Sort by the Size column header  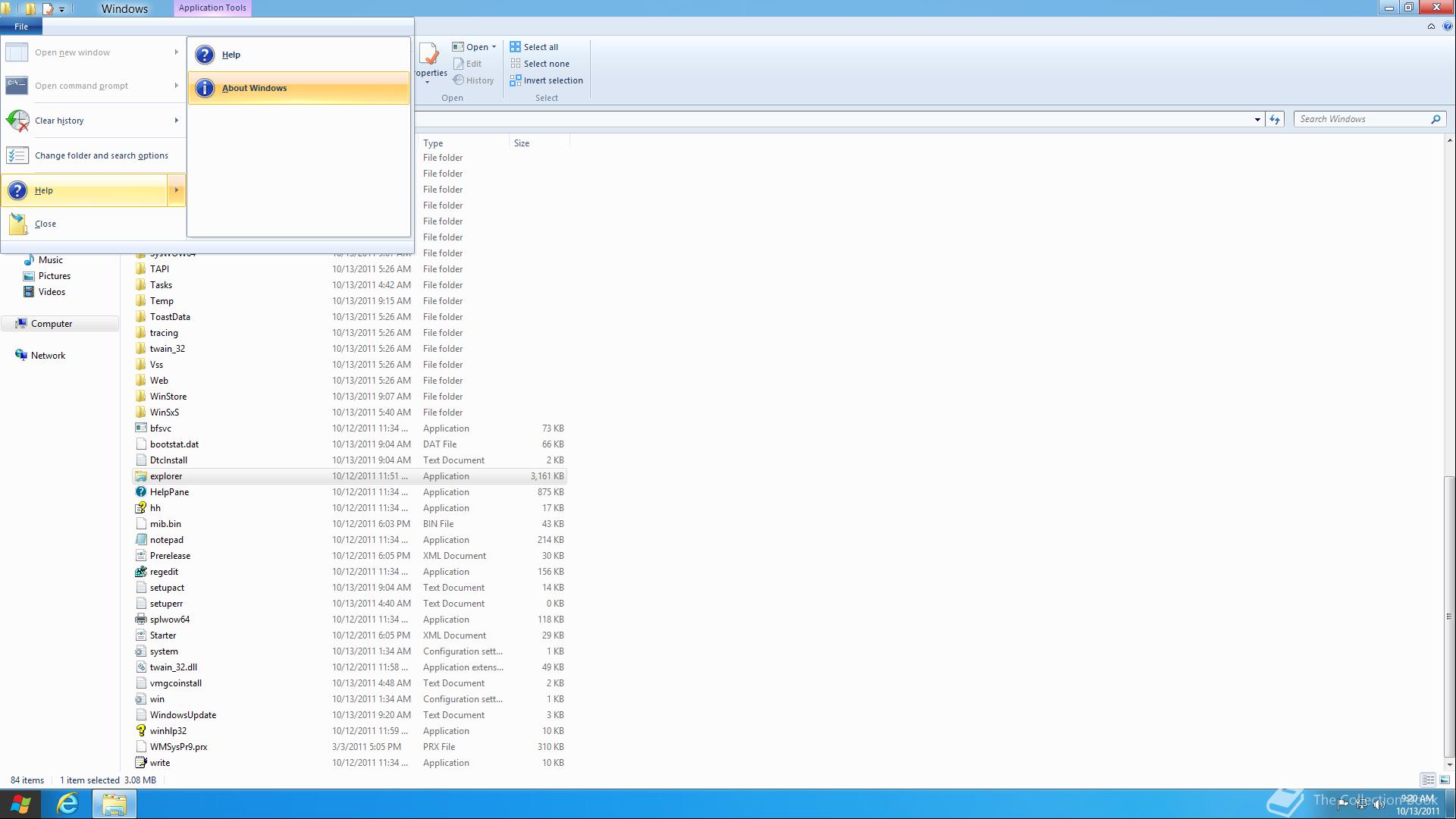538,143
